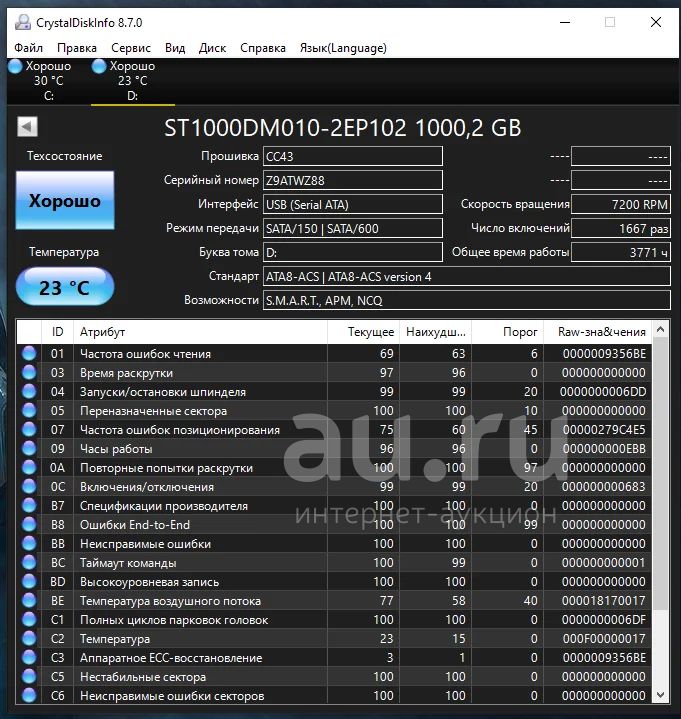Open the Вид menu

tap(175, 48)
